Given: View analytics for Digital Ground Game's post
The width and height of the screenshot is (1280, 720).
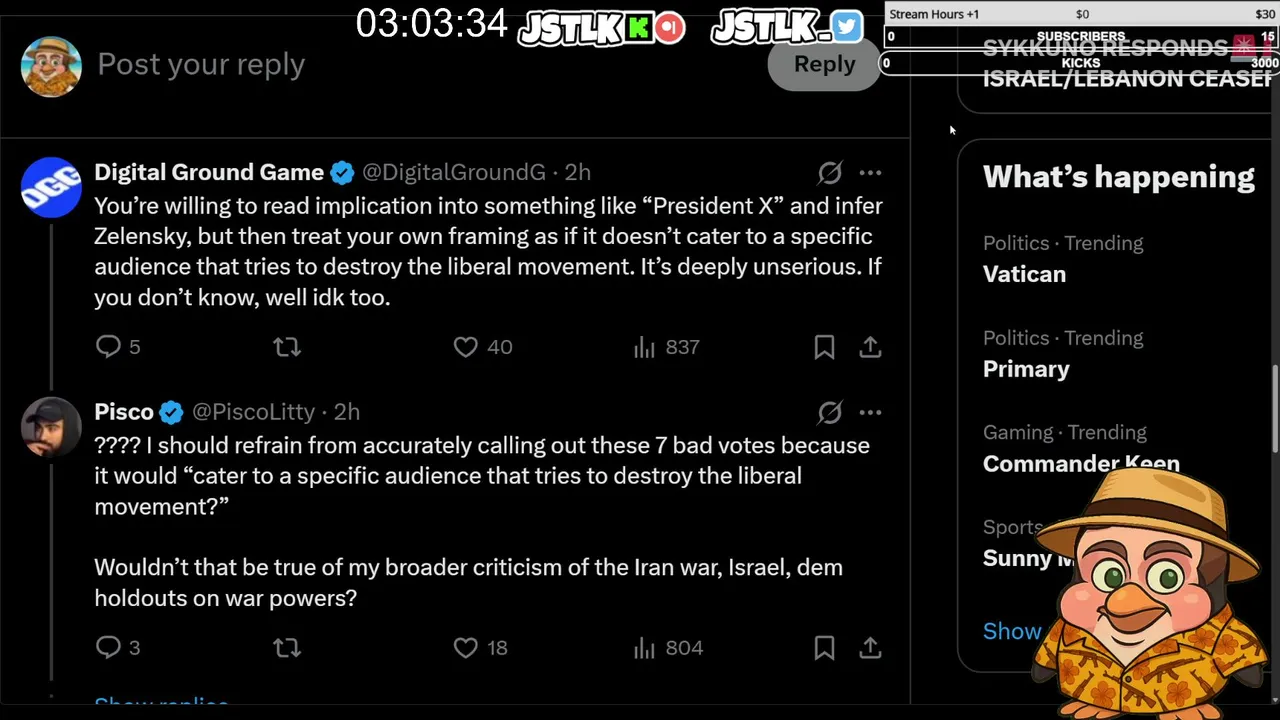Looking at the screenshot, I should pyautogui.click(x=645, y=347).
